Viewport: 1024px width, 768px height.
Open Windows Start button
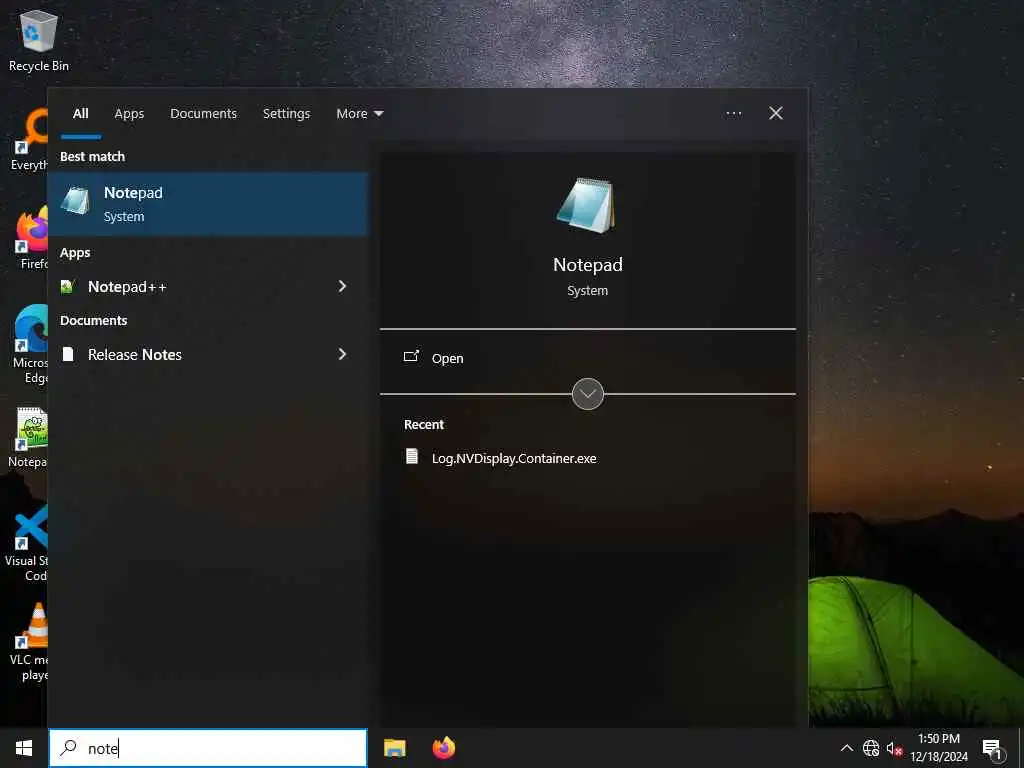point(24,748)
